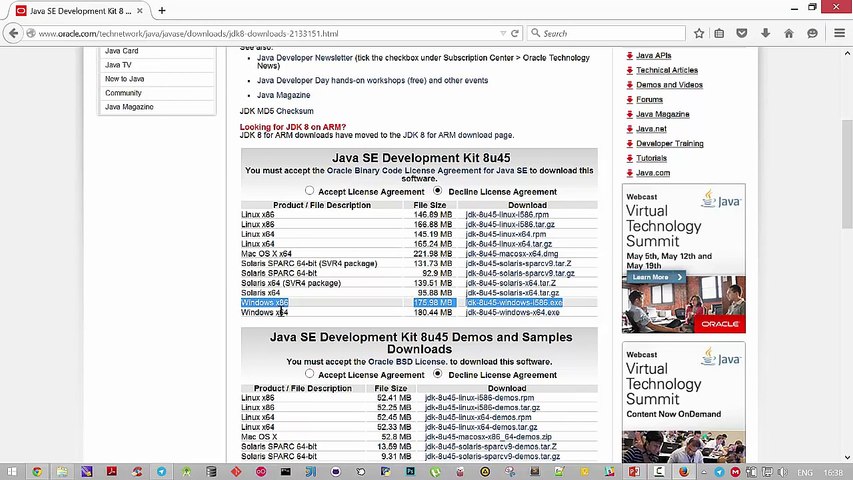Select Decline License Agreement for JDK 8u45
The image size is (853, 480).
click(x=437, y=190)
